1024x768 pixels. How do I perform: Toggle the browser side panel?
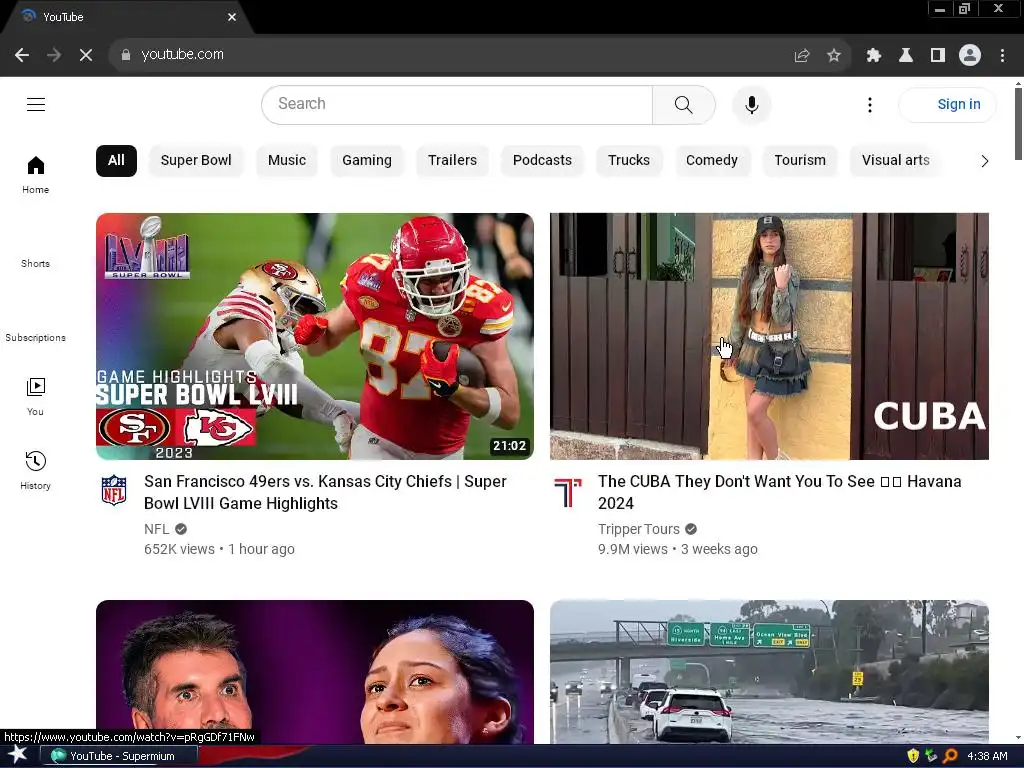point(938,56)
